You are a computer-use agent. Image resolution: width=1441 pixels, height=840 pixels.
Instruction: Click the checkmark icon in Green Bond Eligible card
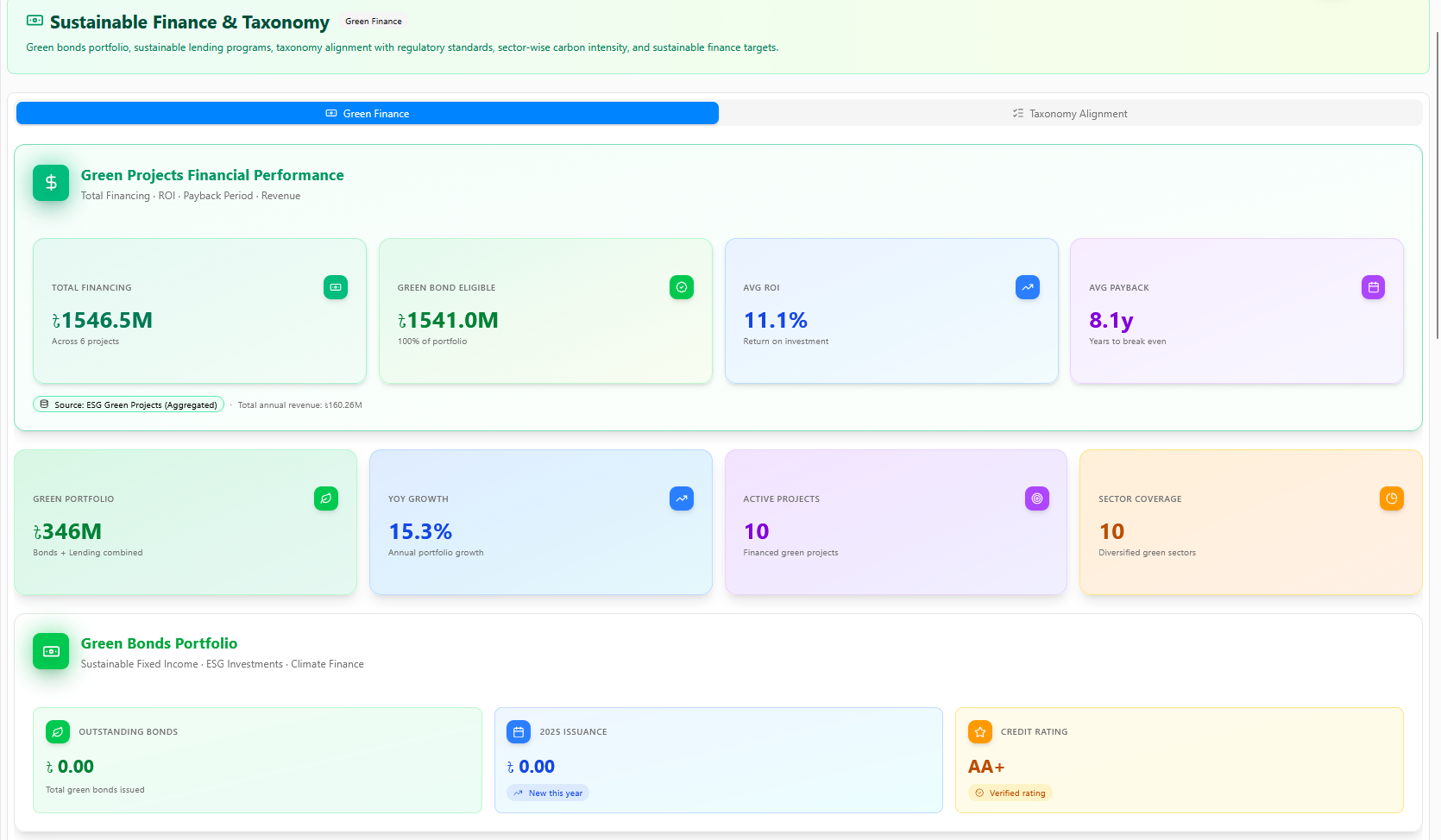[x=682, y=287]
